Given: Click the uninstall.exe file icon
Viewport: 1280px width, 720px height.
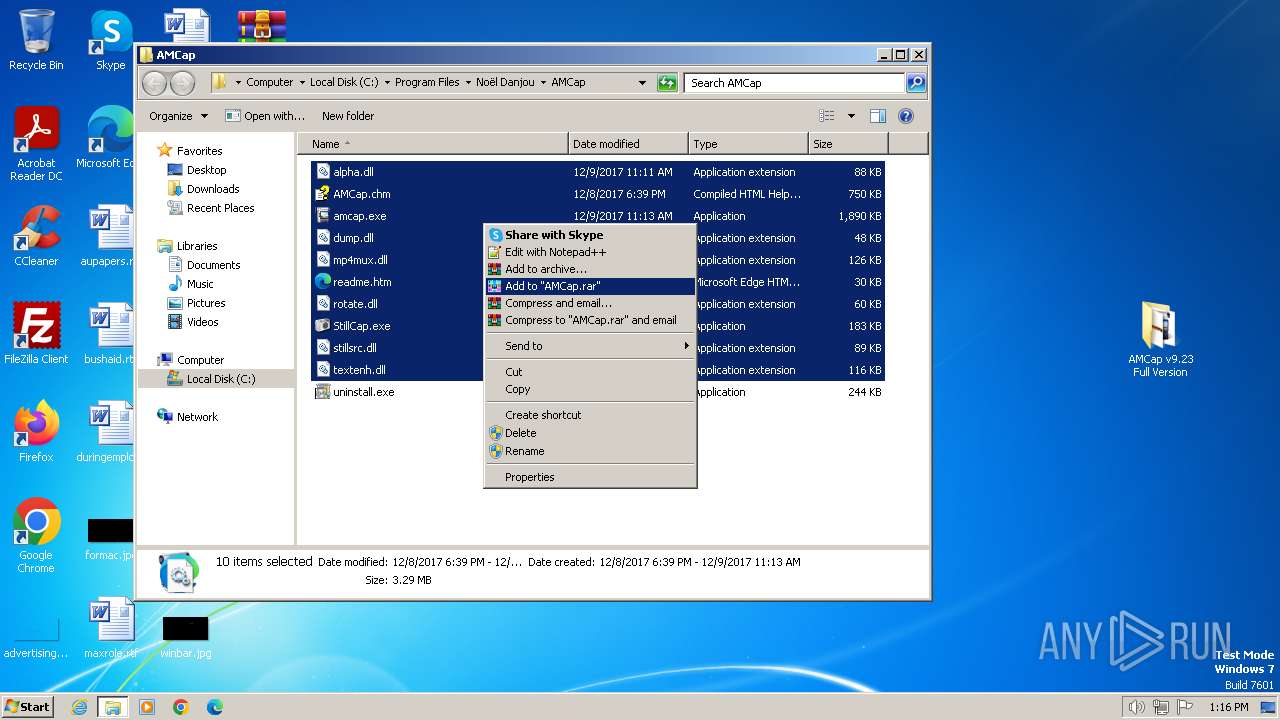Looking at the screenshot, I should click(x=323, y=392).
